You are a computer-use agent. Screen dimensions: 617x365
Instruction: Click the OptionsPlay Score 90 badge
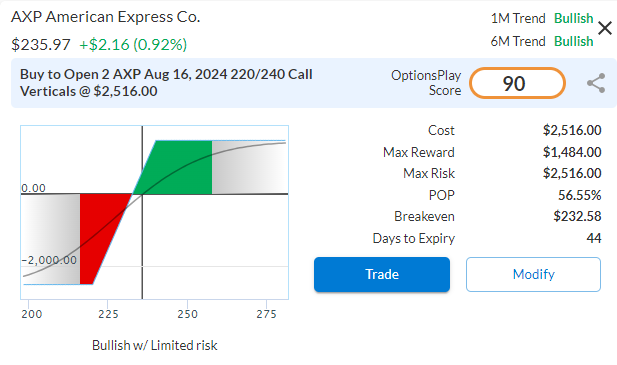(517, 83)
